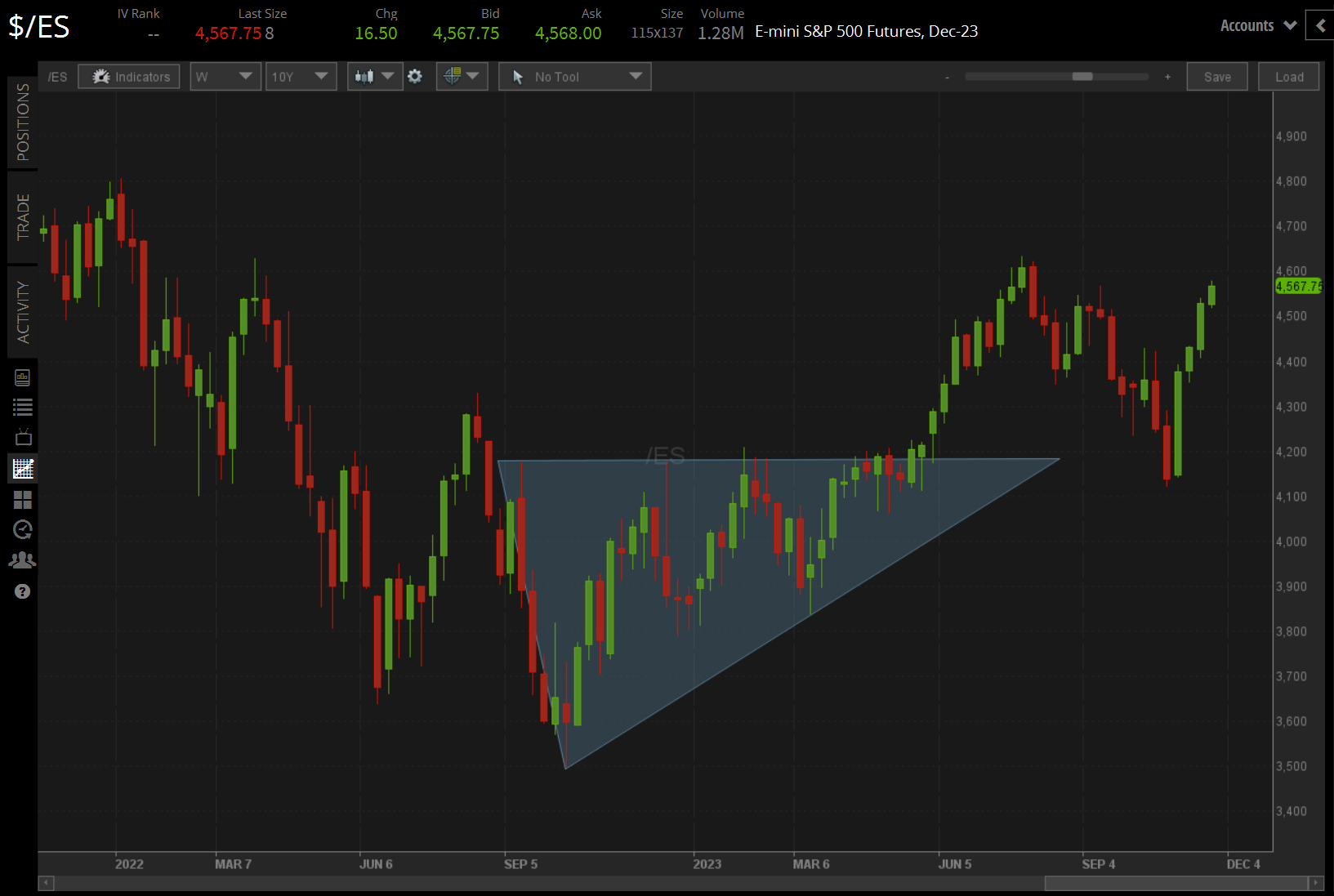Image resolution: width=1334 pixels, height=896 pixels.
Task: Open the MarketWatch book icon in sidebar
Action: [22, 377]
